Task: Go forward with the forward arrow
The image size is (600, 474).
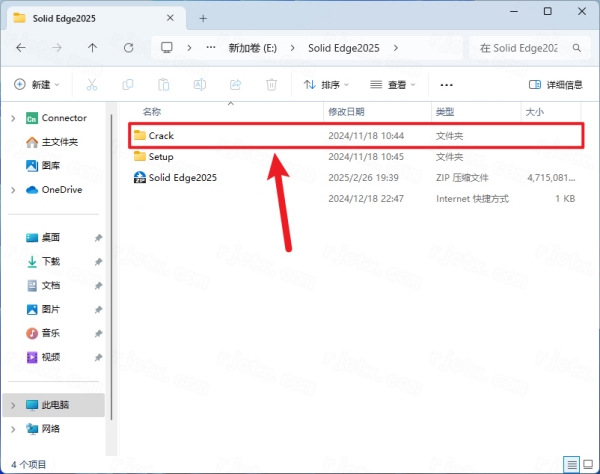Action: (x=57, y=48)
